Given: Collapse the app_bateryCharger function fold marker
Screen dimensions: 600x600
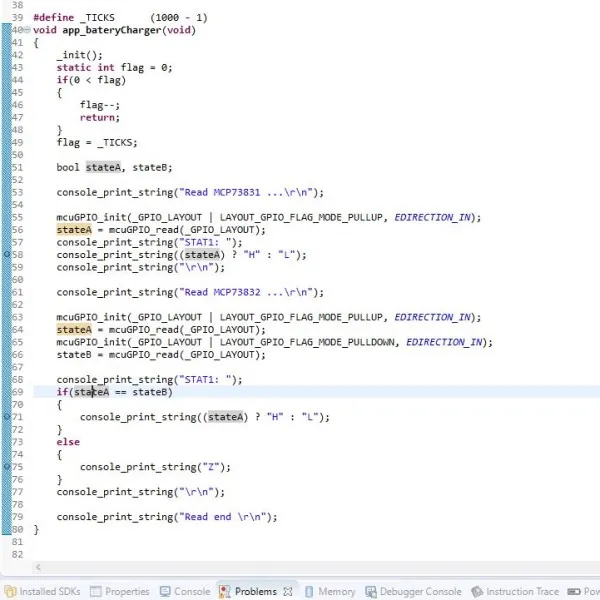Looking at the screenshot, I should pos(27,30).
